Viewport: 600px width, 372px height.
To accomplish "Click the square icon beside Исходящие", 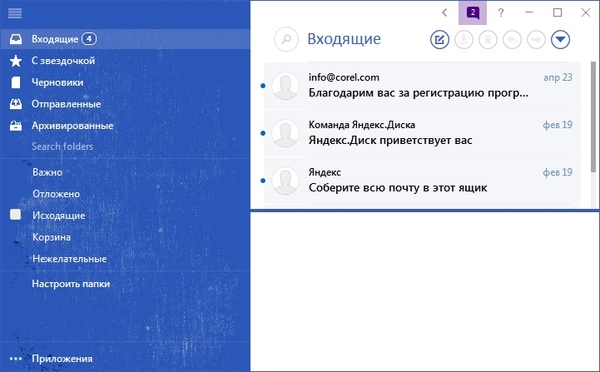I will point(15,214).
